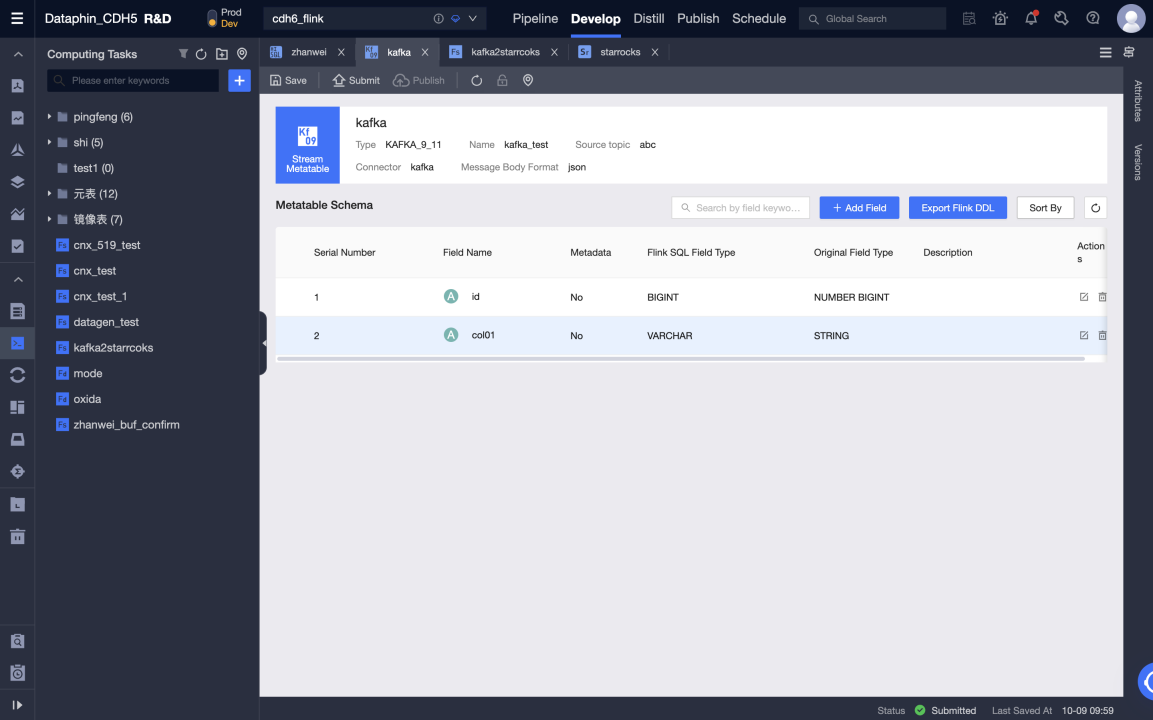Click the Save icon in the toolbar
Image resolution: width=1153 pixels, height=720 pixels.
[275, 80]
